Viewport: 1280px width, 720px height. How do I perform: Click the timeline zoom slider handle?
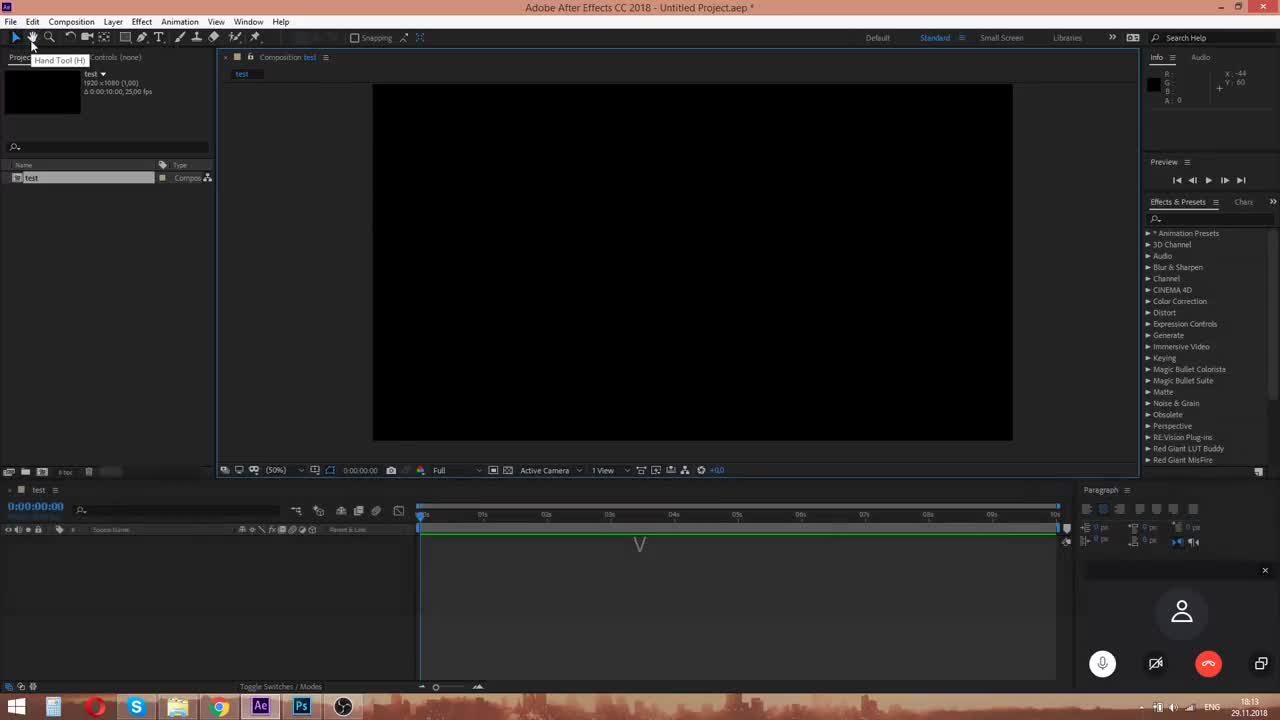436,687
